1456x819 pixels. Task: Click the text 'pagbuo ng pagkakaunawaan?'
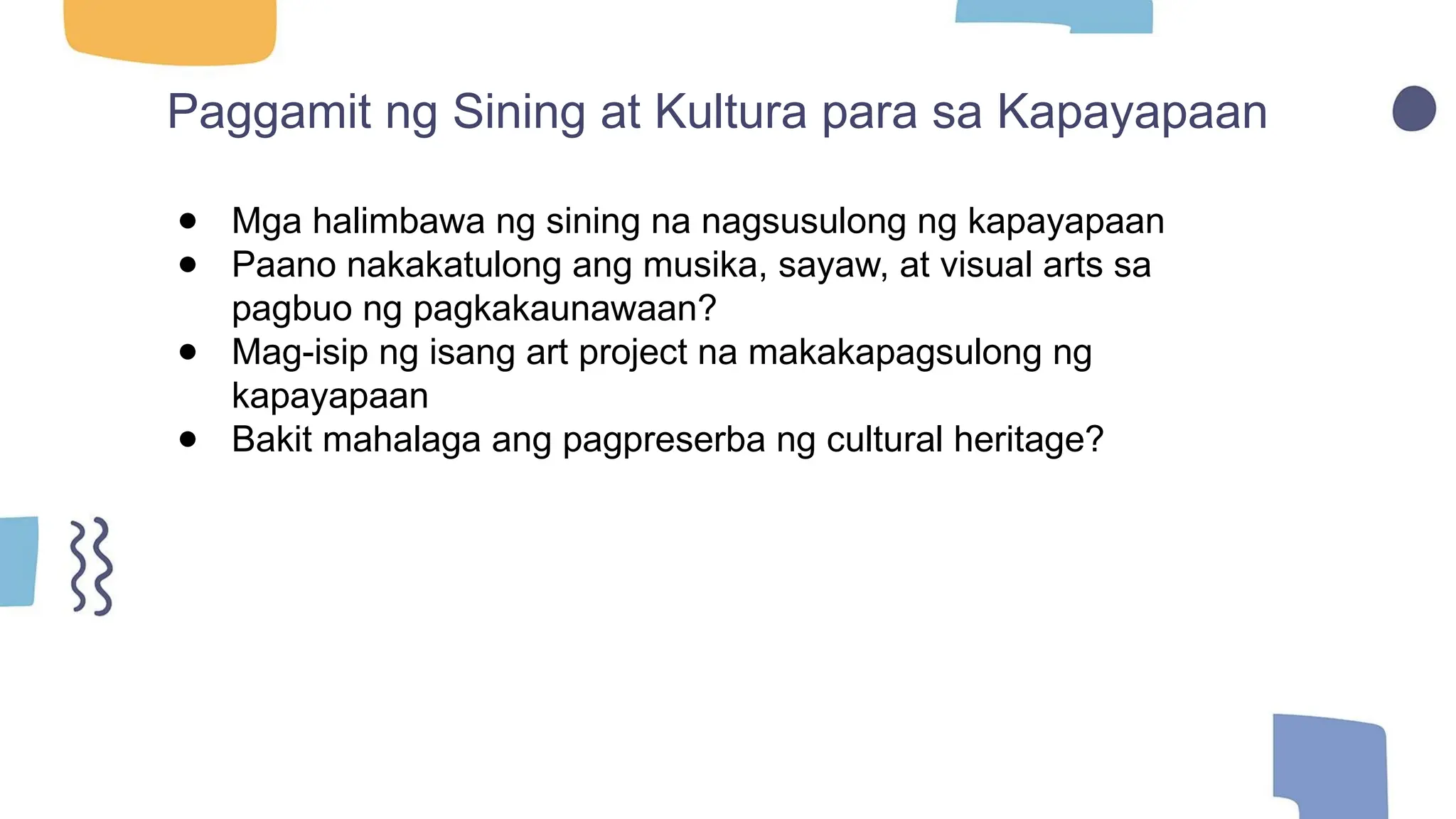[x=473, y=309]
